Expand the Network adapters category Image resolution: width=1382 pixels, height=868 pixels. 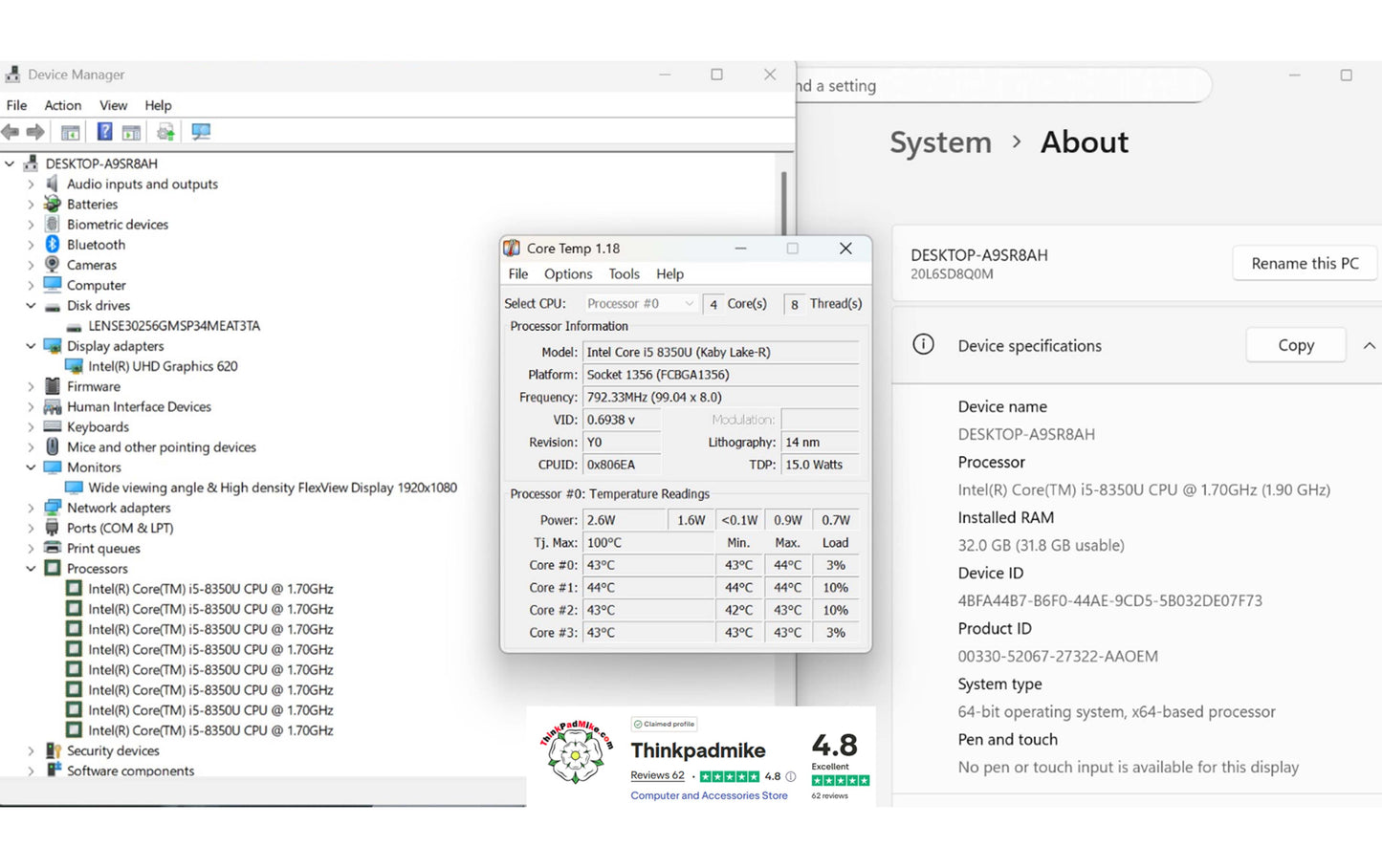31,508
